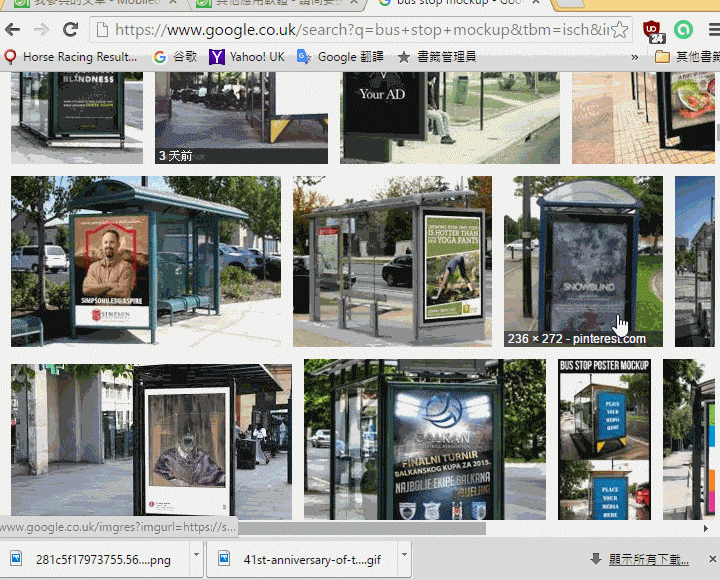Open the 其他書籤 bookmarks folder
The width and height of the screenshot is (720, 580).
pos(687,57)
